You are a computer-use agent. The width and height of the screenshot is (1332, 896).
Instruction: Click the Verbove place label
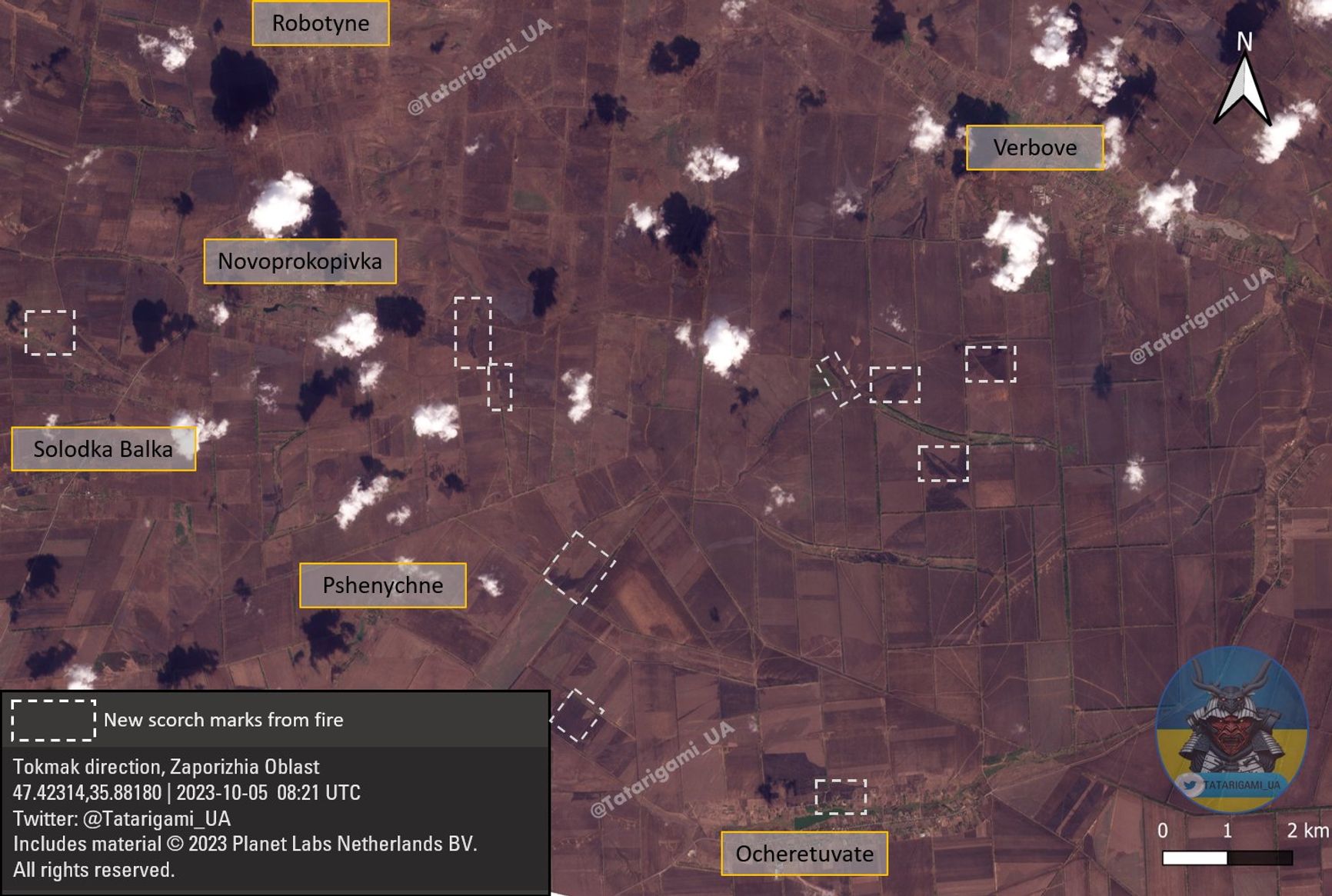coord(1034,148)
